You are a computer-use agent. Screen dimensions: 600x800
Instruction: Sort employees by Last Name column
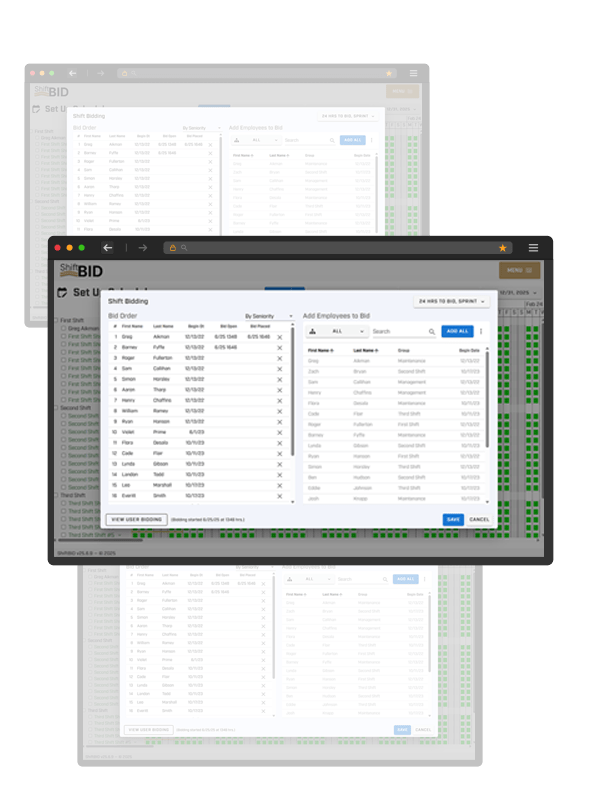366,351
